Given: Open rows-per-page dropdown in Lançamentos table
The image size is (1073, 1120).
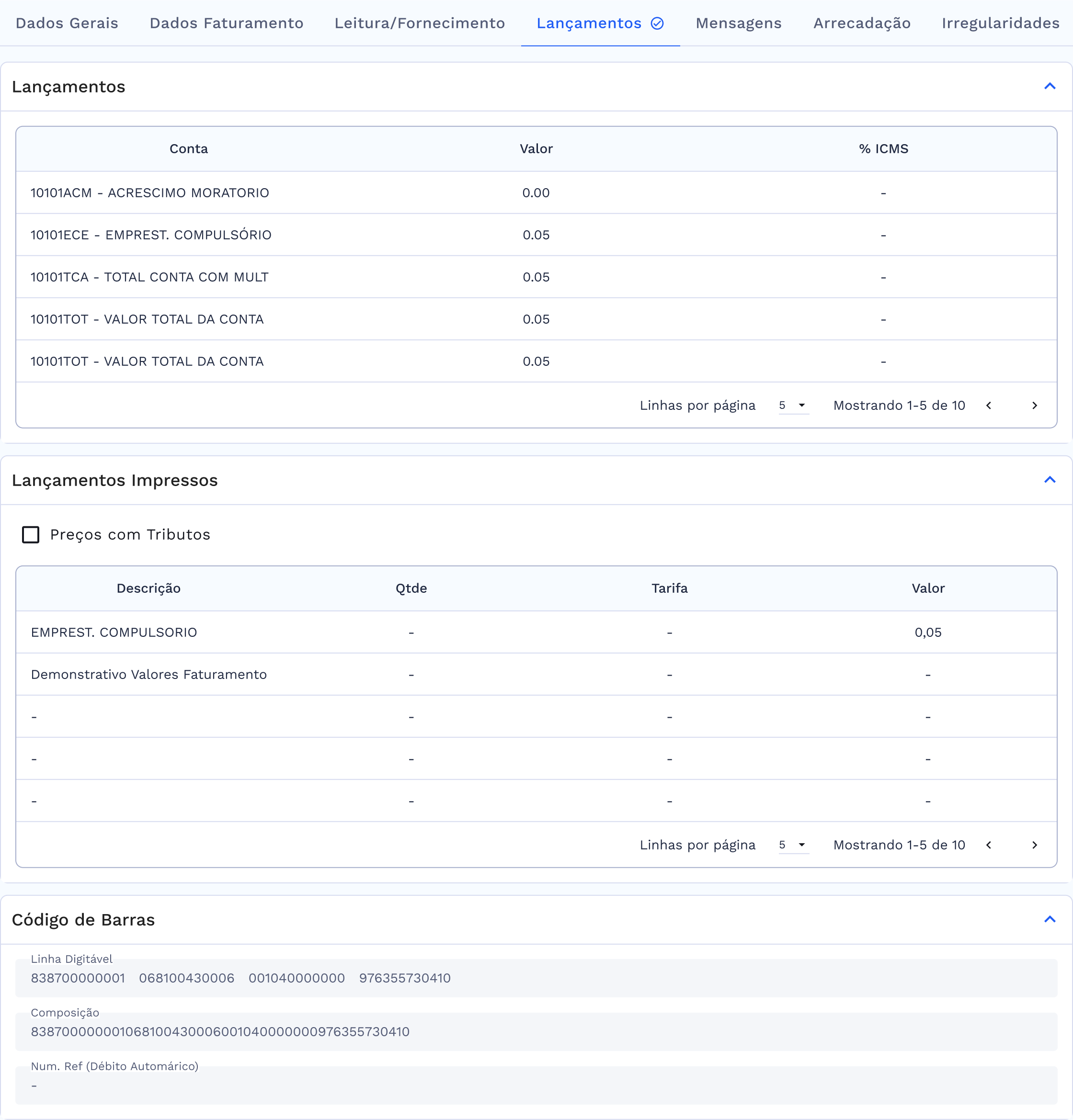Looking at the screenshot, I should (793, 406).
